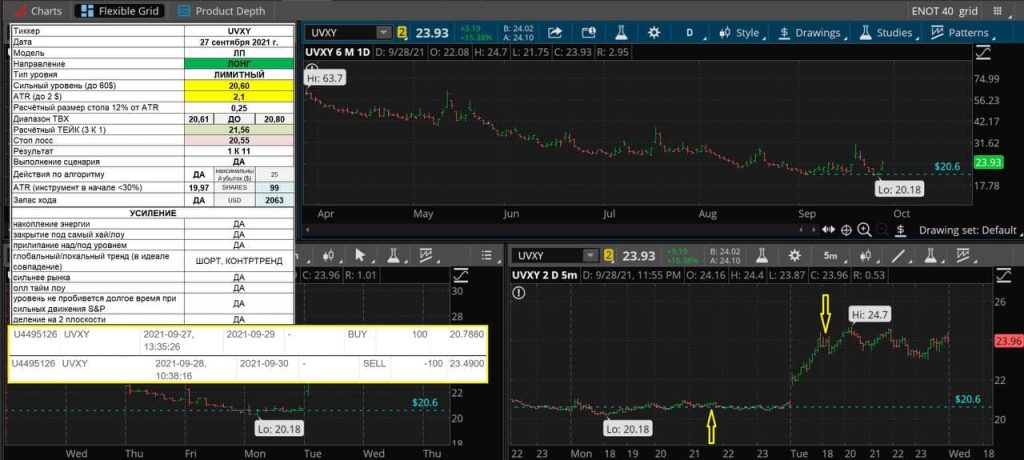The image size is (1024, 460).
Task: Select the trendline drawing tool on 5m chart
Action: pos(899,255)
